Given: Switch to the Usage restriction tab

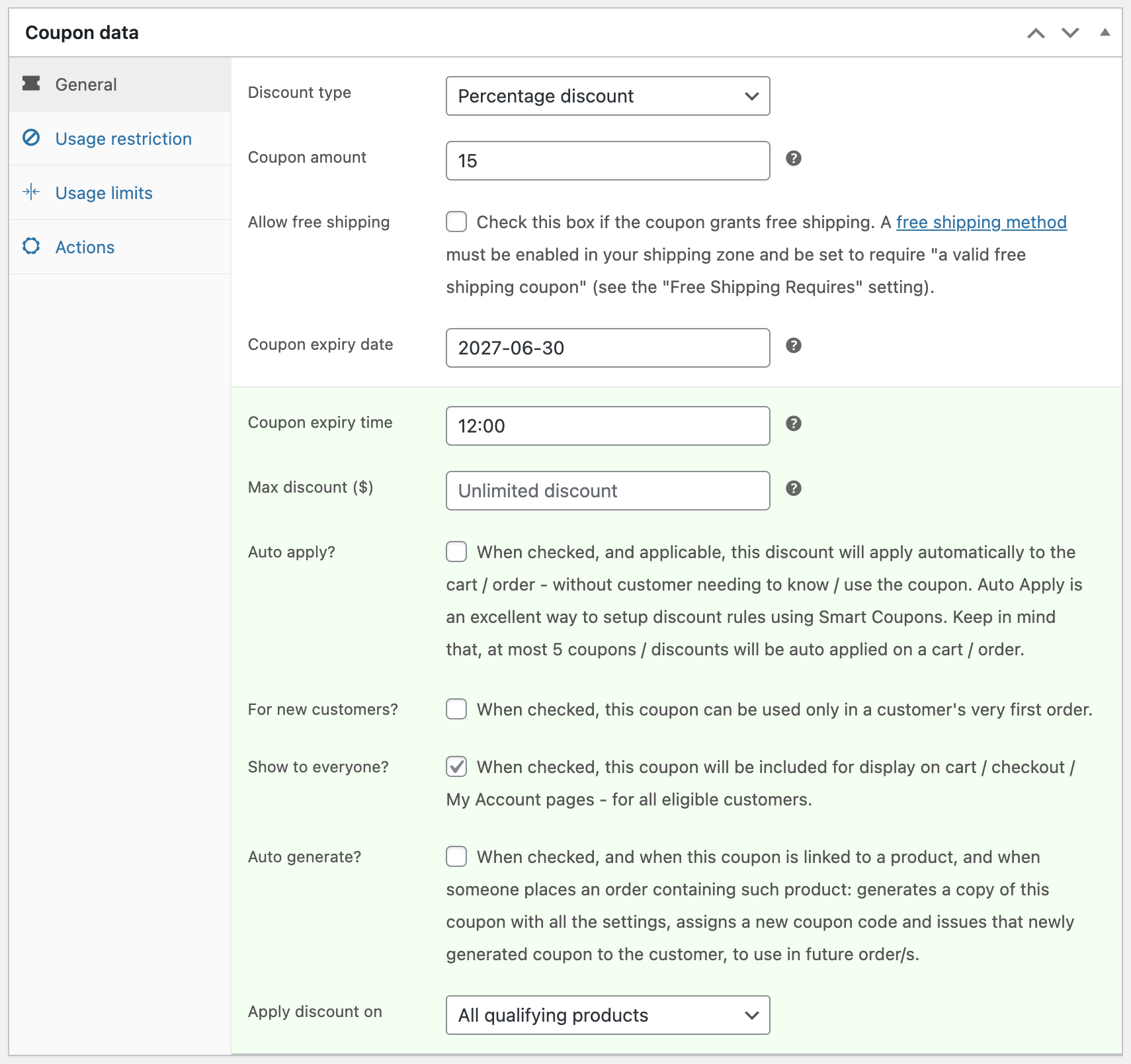Looking at the screenshot, I should (123, 139).
